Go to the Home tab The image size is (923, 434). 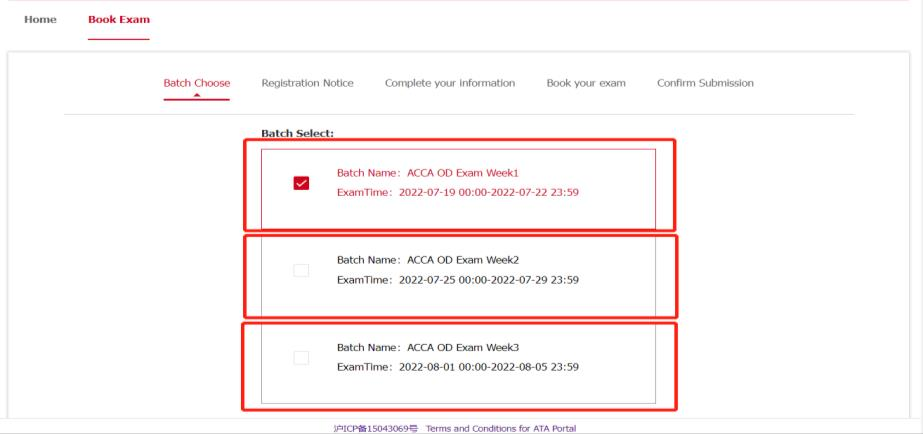point(40,20)
